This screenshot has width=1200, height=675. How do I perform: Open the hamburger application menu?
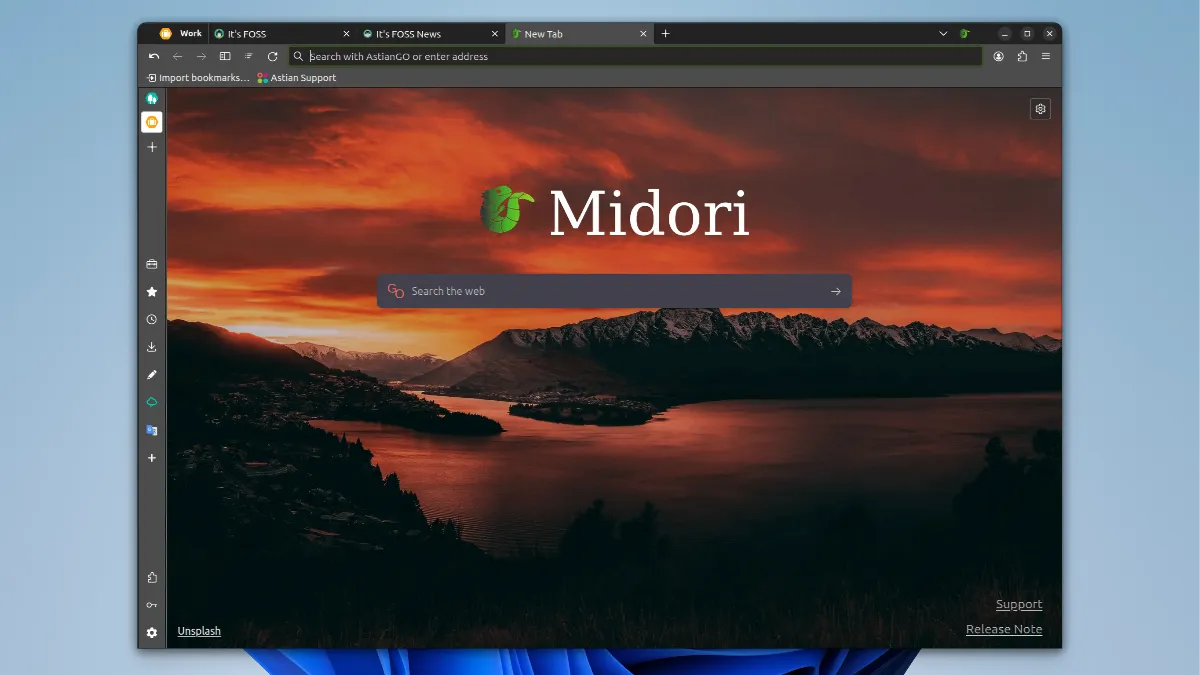click(1046, 57)
